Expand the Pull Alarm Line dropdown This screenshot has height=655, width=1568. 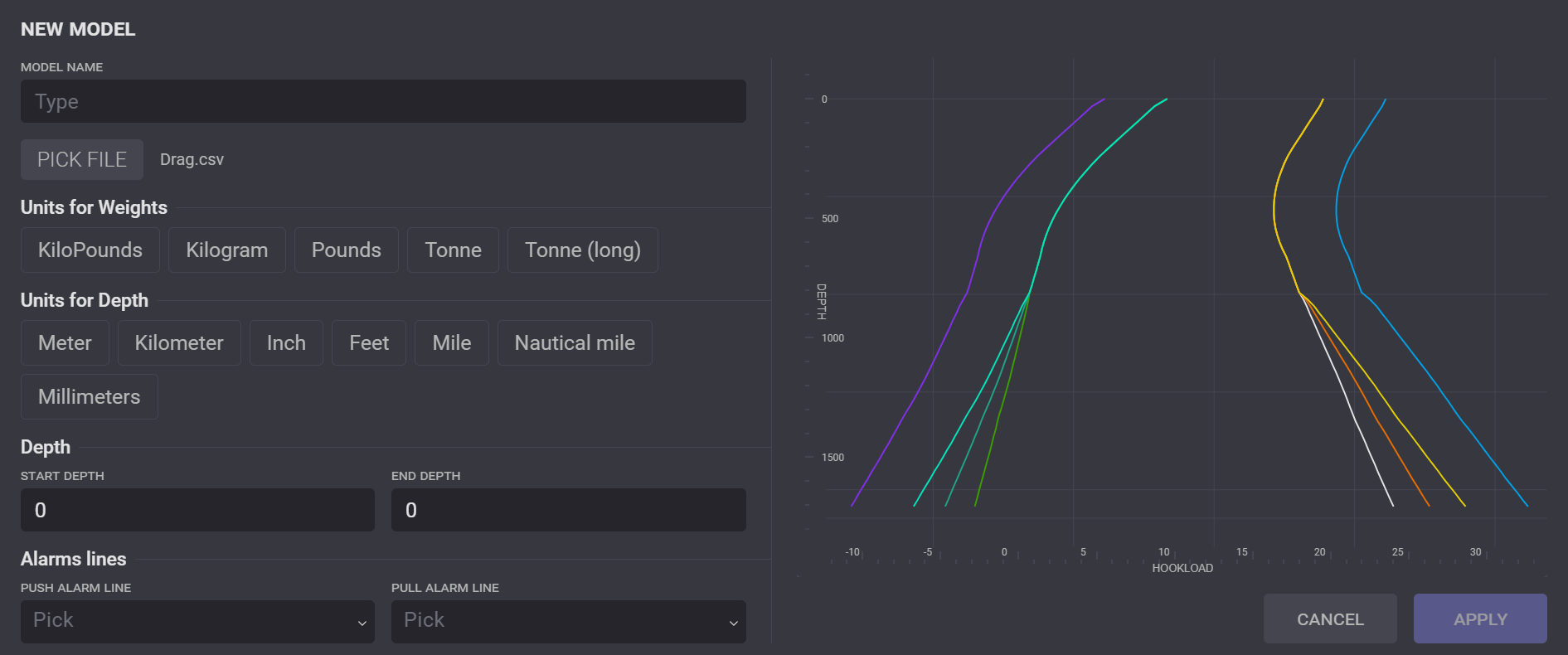coord(568,621)
